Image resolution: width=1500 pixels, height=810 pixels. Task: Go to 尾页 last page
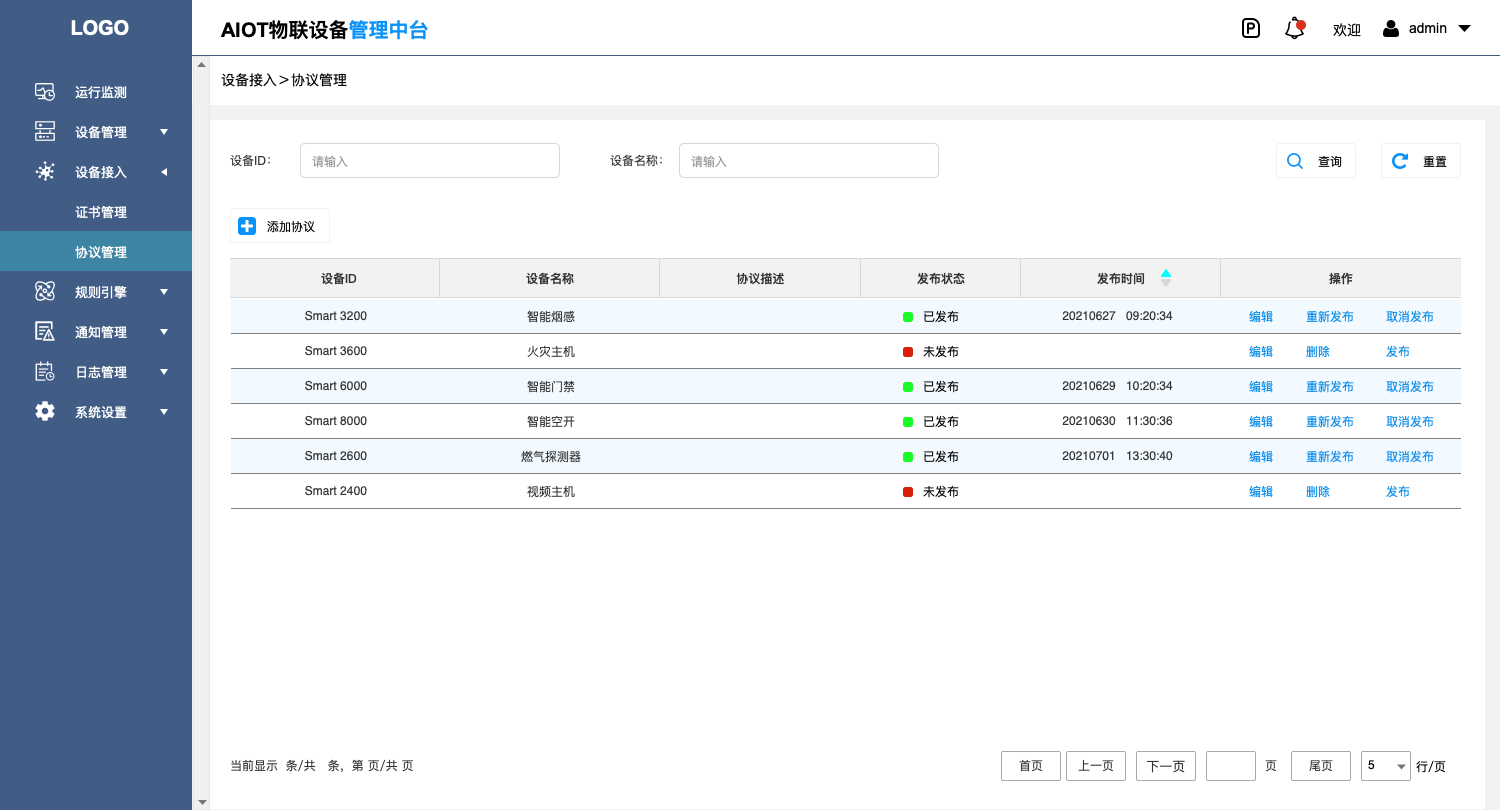tap(1321, 766)
